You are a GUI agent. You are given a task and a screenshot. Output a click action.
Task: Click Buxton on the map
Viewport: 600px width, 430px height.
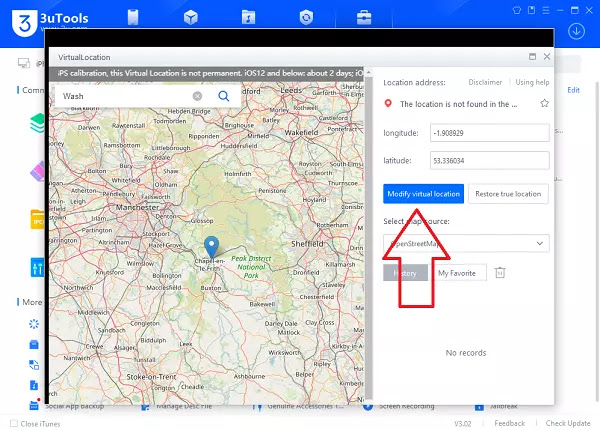[211, 288]
